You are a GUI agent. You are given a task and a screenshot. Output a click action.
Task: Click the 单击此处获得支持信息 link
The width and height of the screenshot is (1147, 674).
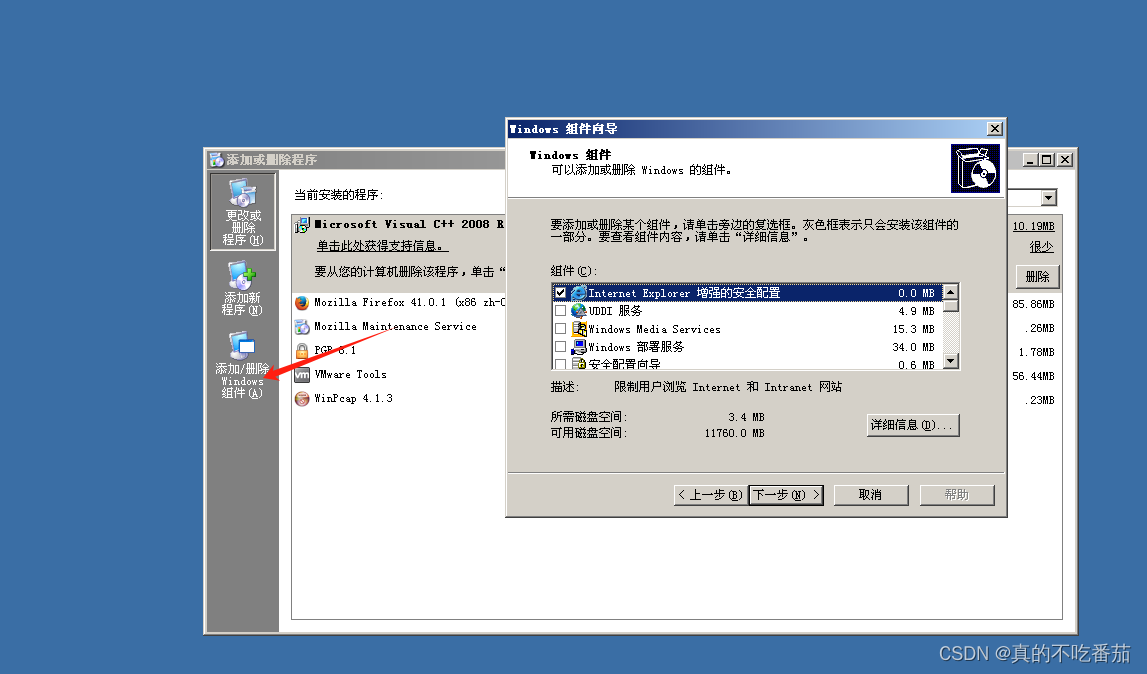(x=380, y=244)
